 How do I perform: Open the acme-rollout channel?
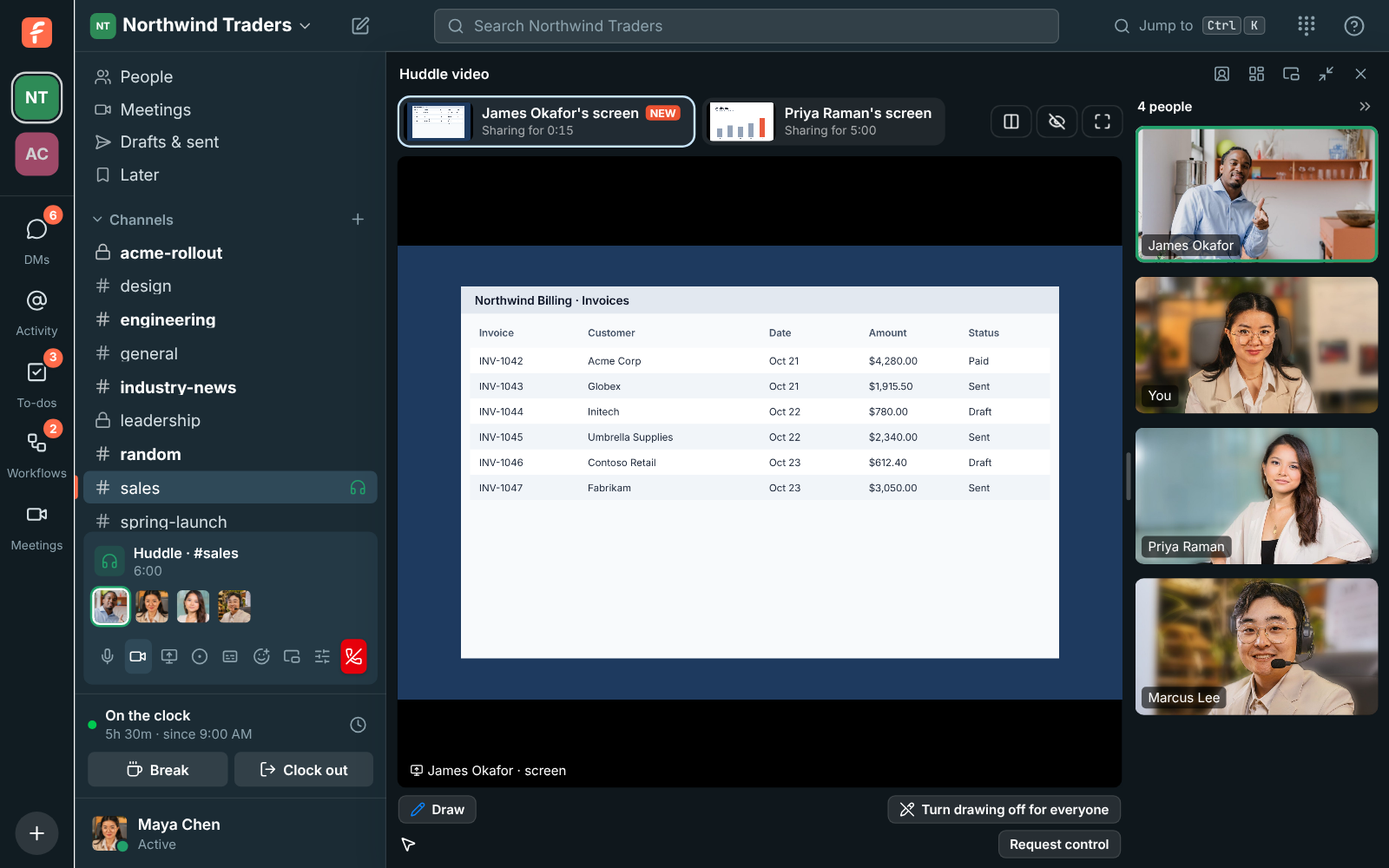pos(230,253)
